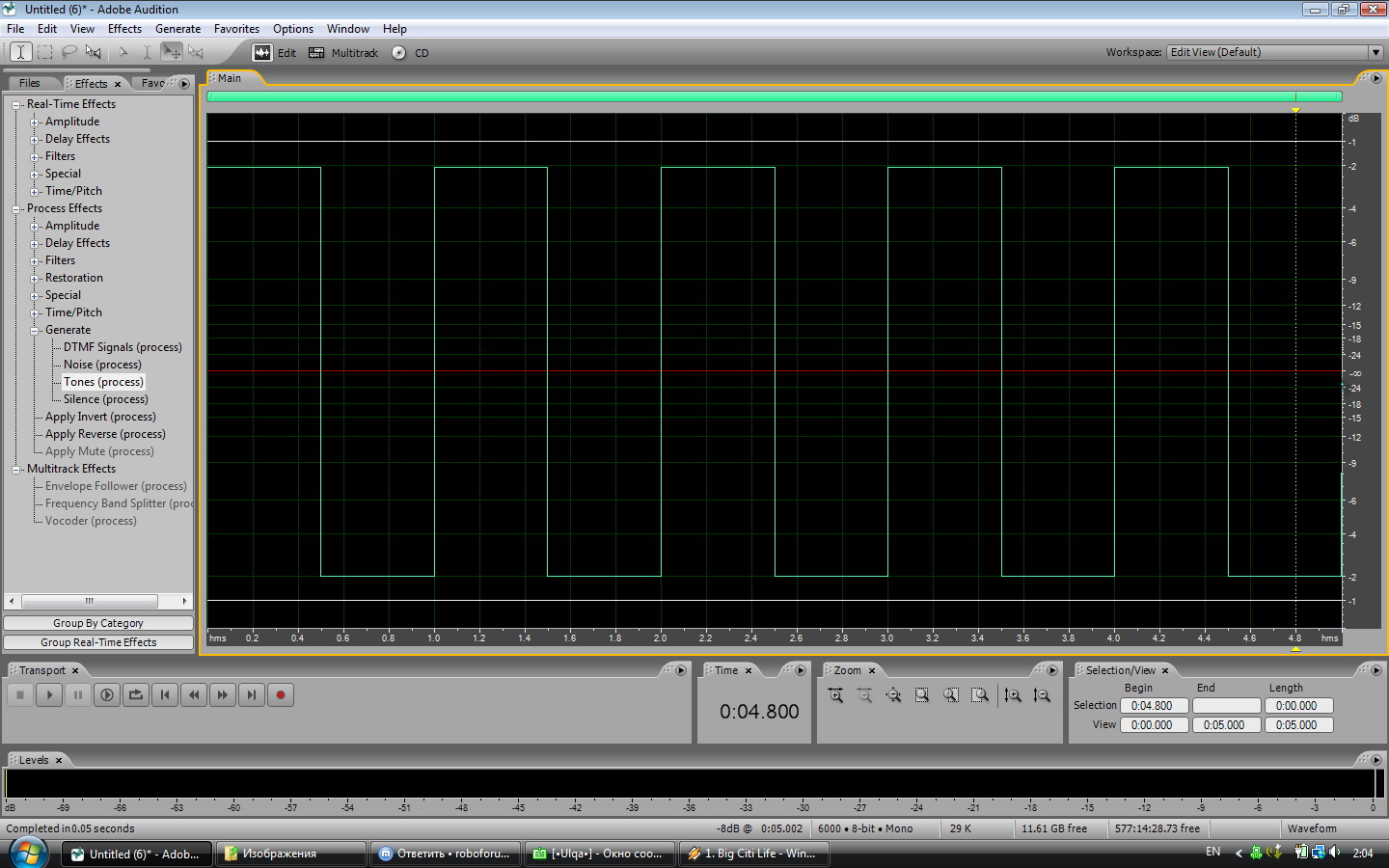Screen dimensions: 1389x868
Task: Open the Effects menu
Action: [x=124, y=29]
